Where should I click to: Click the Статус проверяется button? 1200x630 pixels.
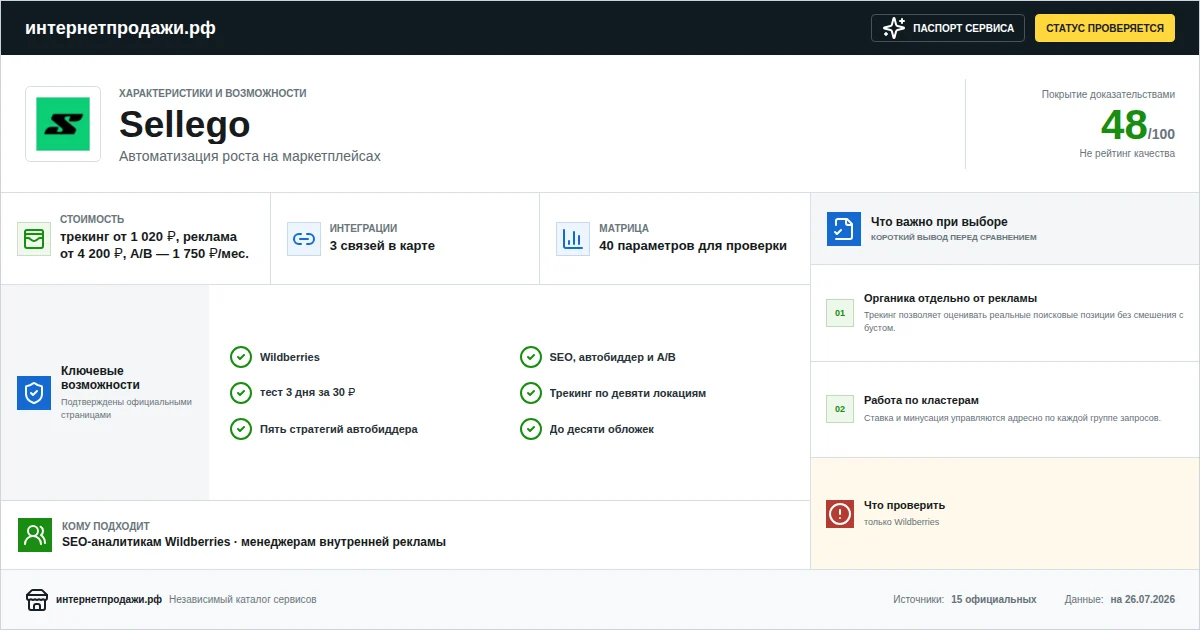[x=1105, y=28]
